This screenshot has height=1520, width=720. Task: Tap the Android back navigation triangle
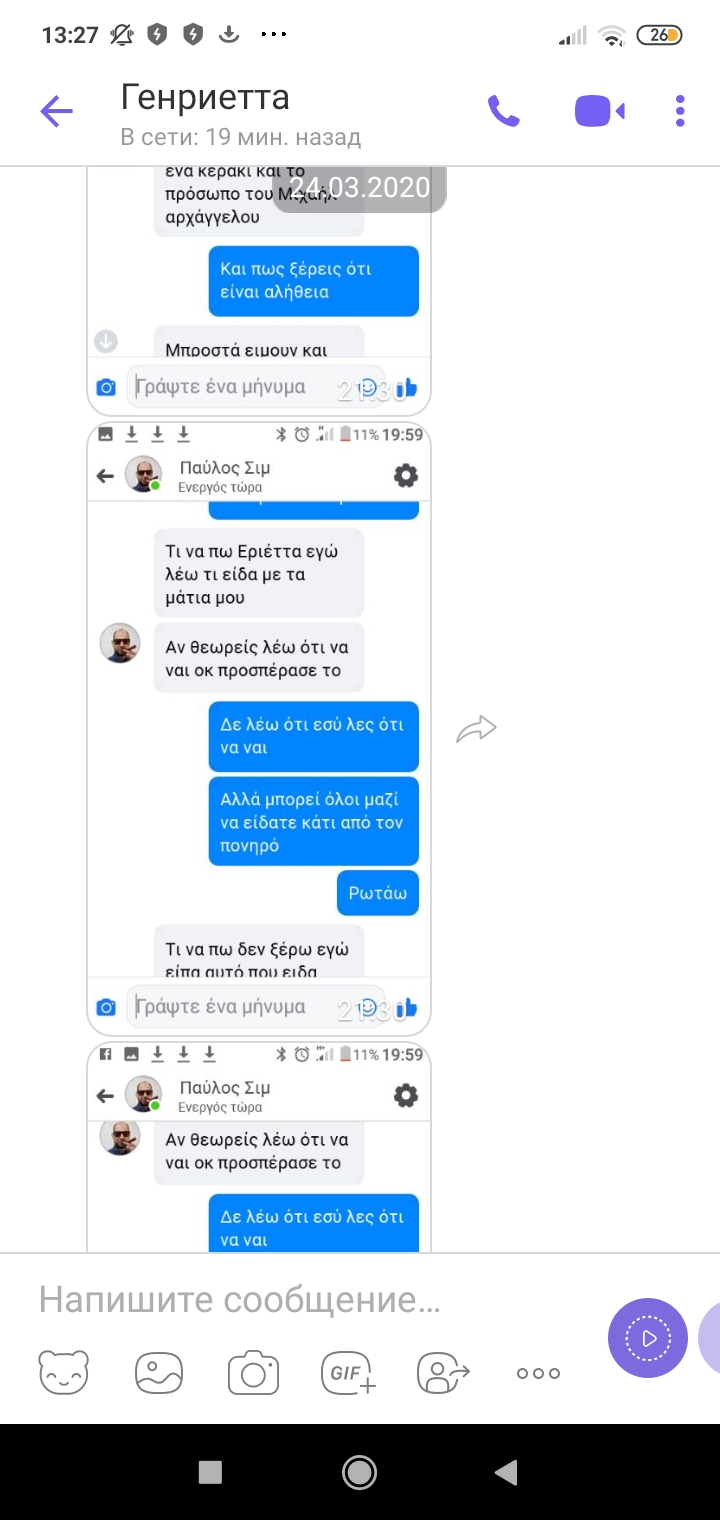pos(506,1471)
